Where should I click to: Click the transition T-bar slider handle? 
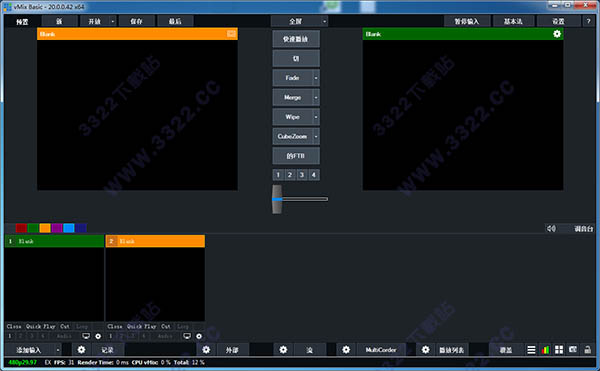point(277,199)
